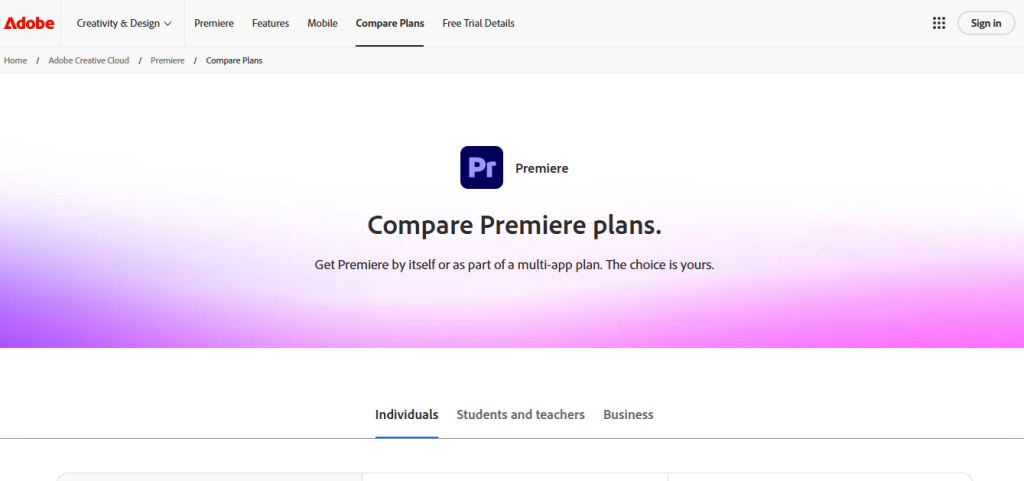The width and height of the screenshot is (1024, 481).
Task: Click the Compare Plans breadcrumb item
Action: tap(234, 61)
